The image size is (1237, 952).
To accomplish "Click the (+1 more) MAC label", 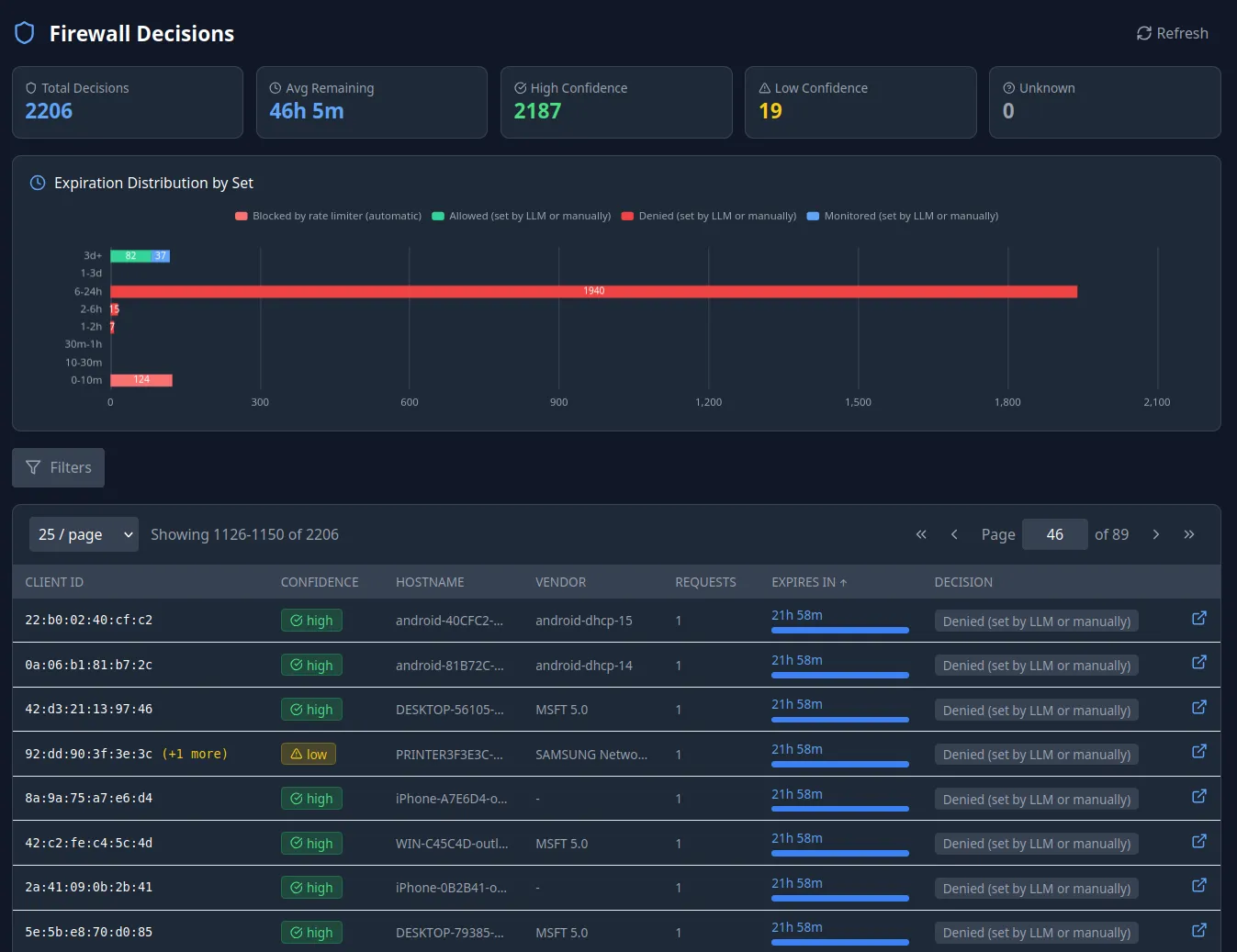I will (x=195, y=754).
